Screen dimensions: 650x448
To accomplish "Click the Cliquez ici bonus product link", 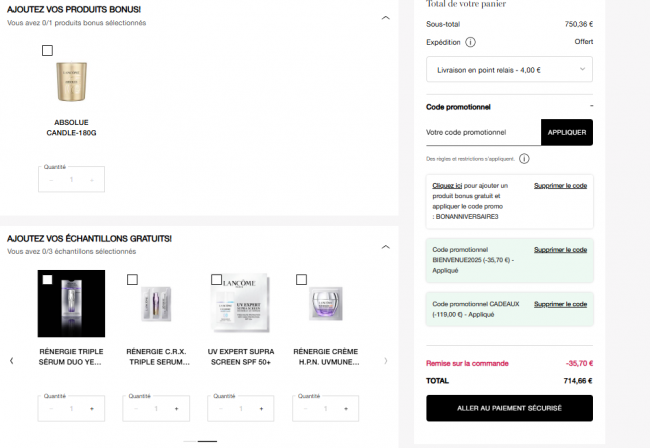I will tap(447, 186).
